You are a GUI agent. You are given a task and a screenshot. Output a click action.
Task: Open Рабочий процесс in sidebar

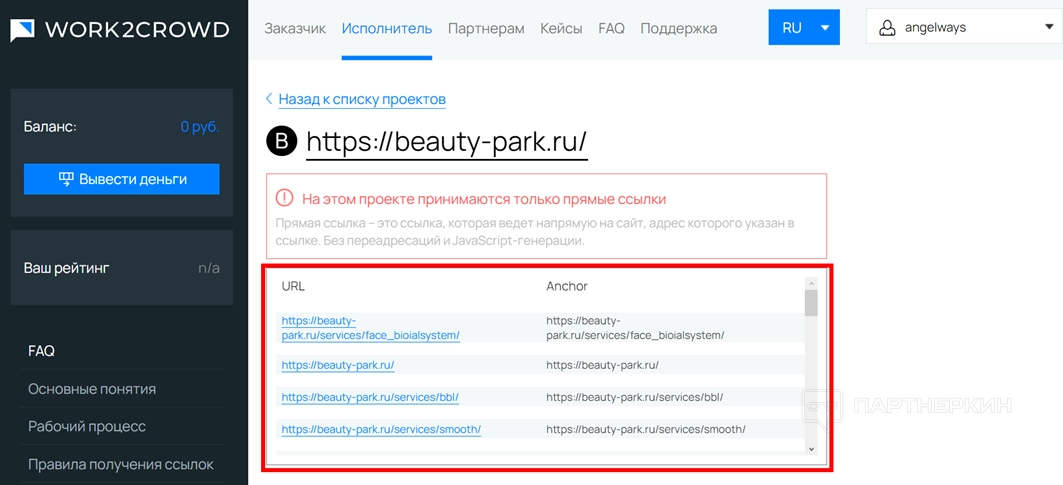tap(87, 427)
